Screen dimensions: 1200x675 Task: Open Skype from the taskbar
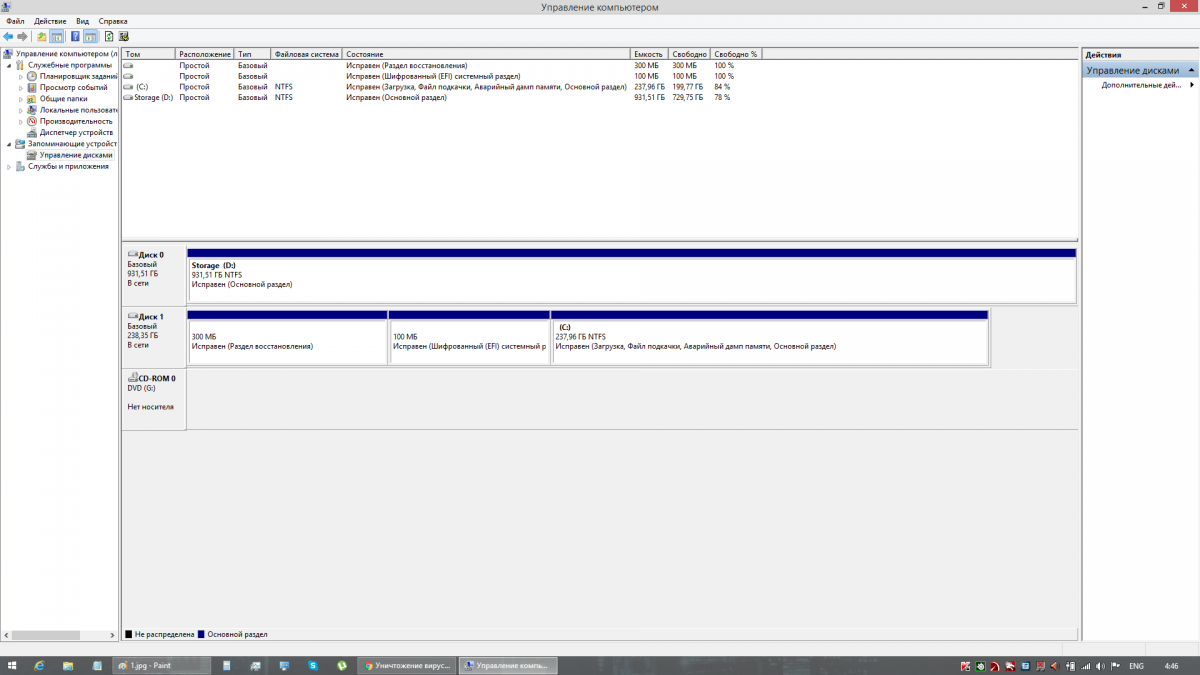pos(313,665)
